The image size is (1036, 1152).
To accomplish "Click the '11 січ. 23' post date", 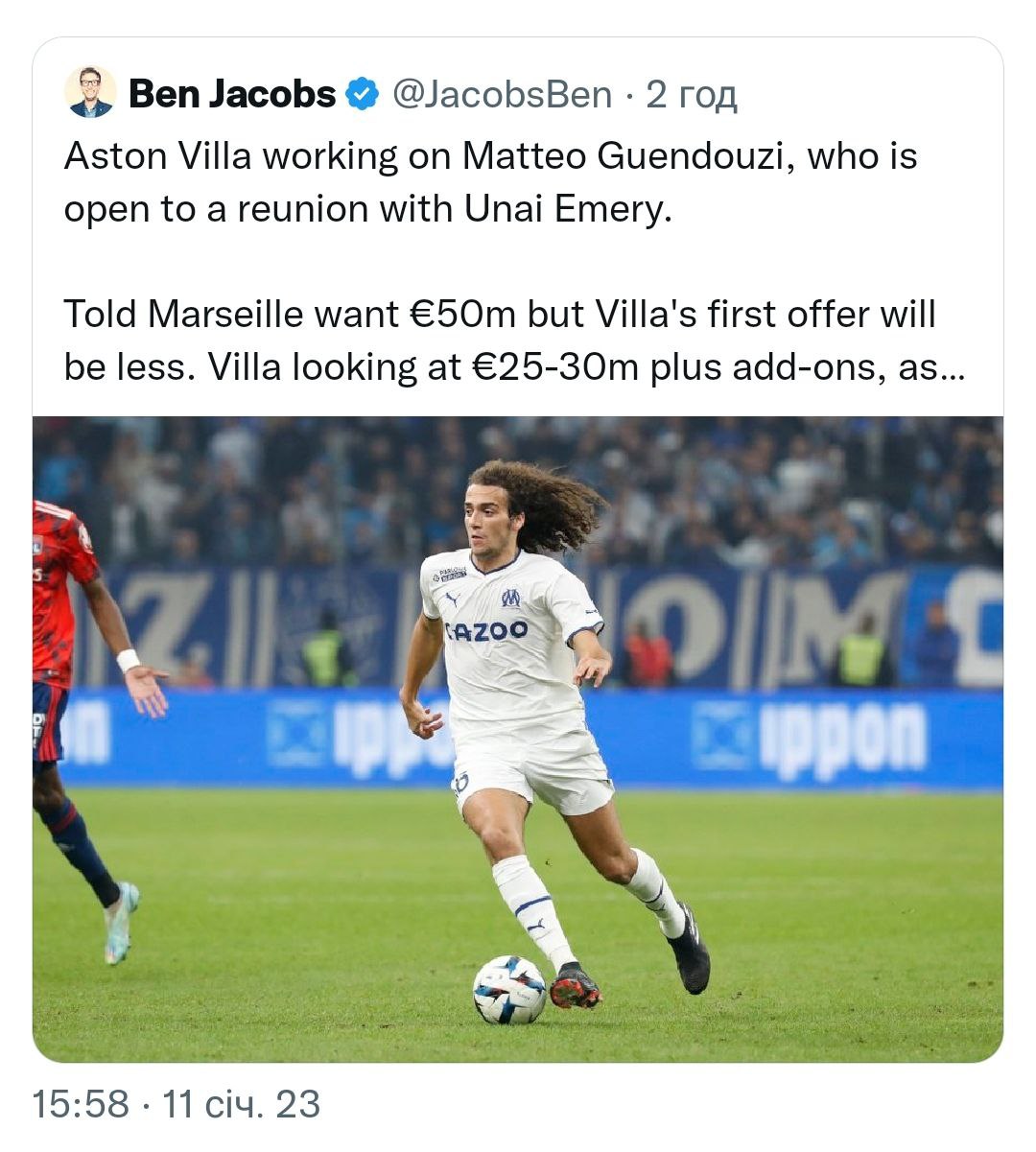I will (x=242, y=1104).
